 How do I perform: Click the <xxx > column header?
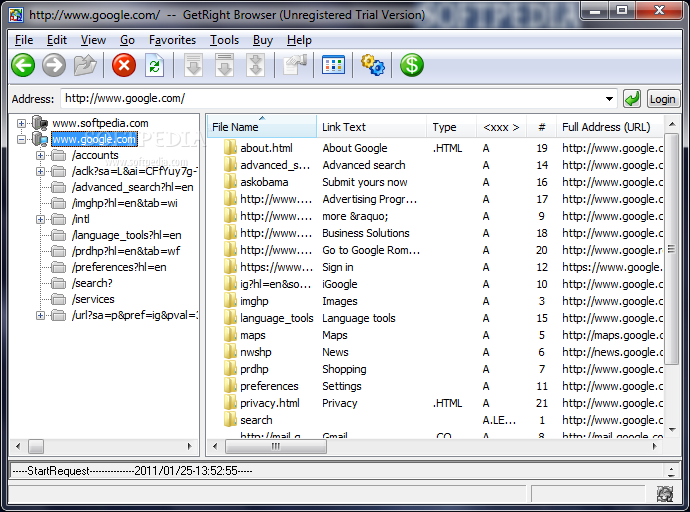click(501, 127)
